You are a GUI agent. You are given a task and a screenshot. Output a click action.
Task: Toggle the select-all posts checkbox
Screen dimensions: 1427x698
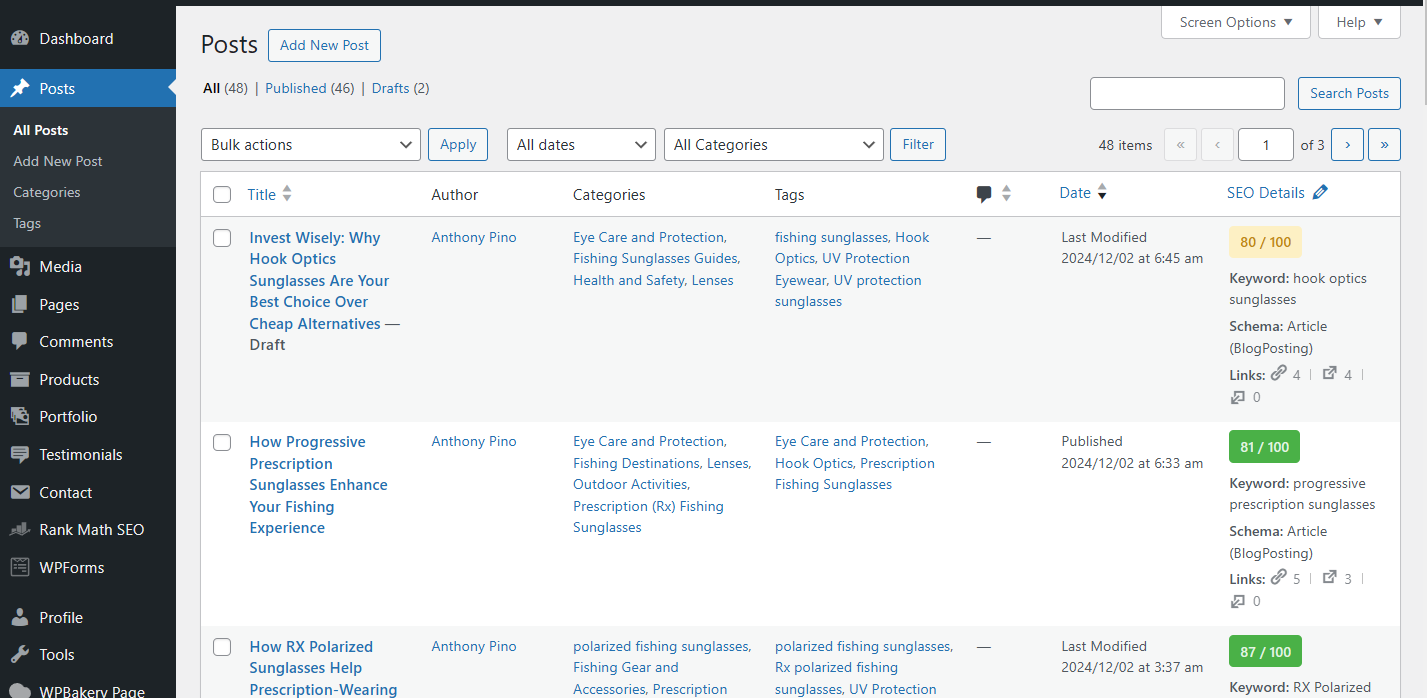tap(222, 195)
